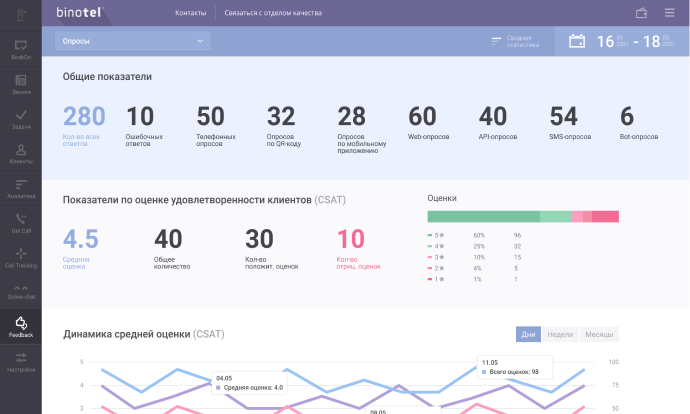Open the BookOn sidebar section
690x414 pixels.
[x=20, y=50]
